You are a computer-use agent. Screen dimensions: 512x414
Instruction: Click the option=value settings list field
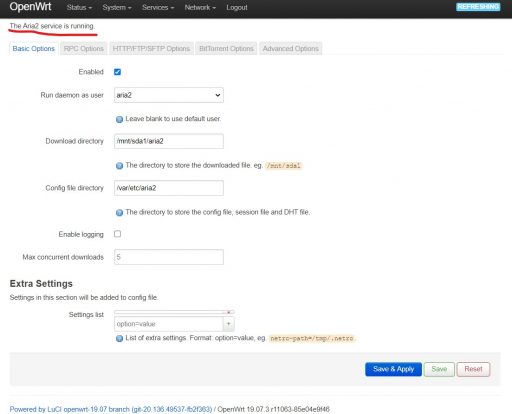pos(169,324)
